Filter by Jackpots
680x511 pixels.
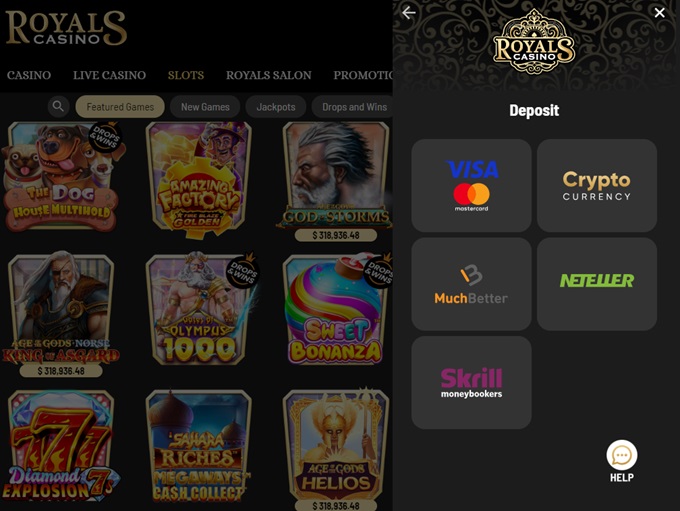(276, 107)
